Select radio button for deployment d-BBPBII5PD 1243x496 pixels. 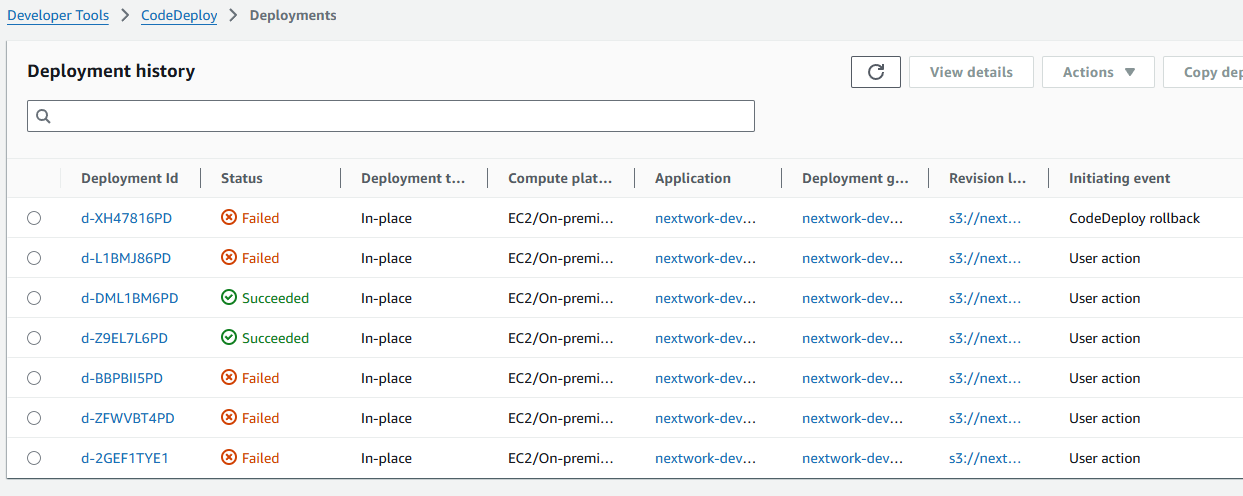click(x=34, y=378)
